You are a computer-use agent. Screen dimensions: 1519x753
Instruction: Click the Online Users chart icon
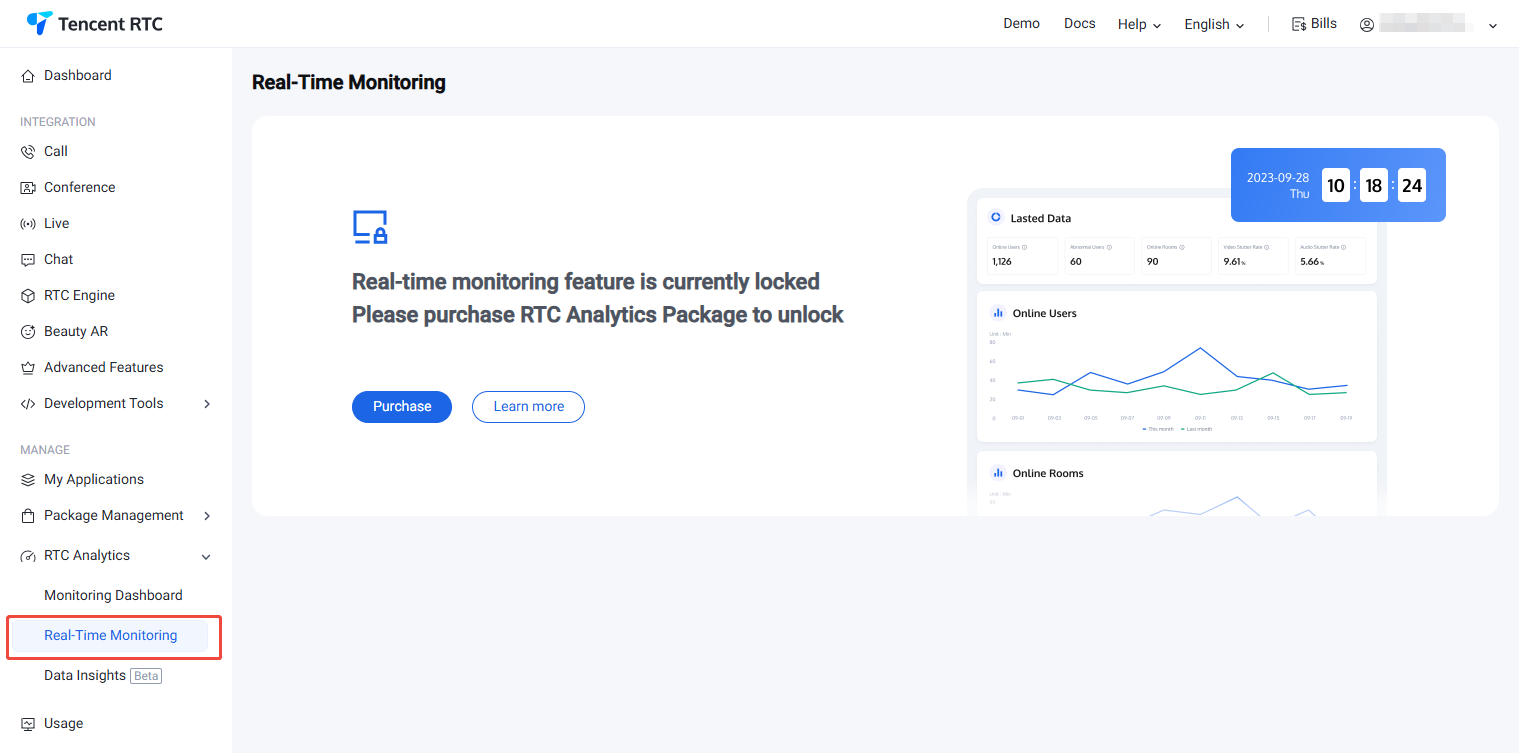pos(997,313)
